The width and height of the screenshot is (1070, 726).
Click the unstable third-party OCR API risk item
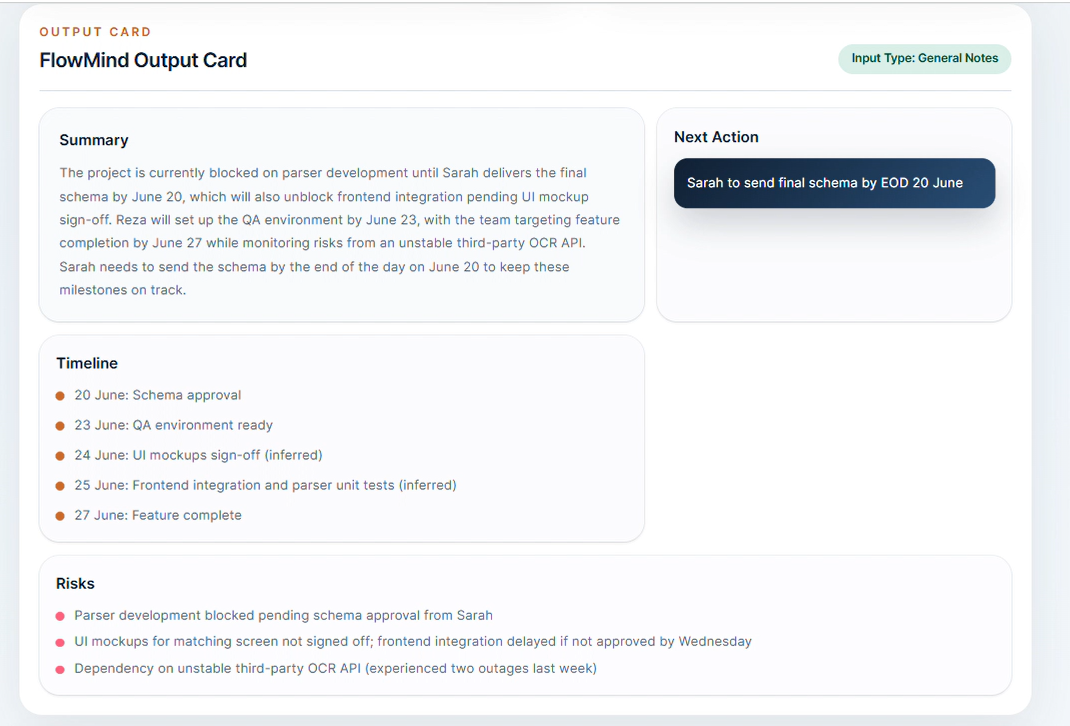click(x=335, y=669)
